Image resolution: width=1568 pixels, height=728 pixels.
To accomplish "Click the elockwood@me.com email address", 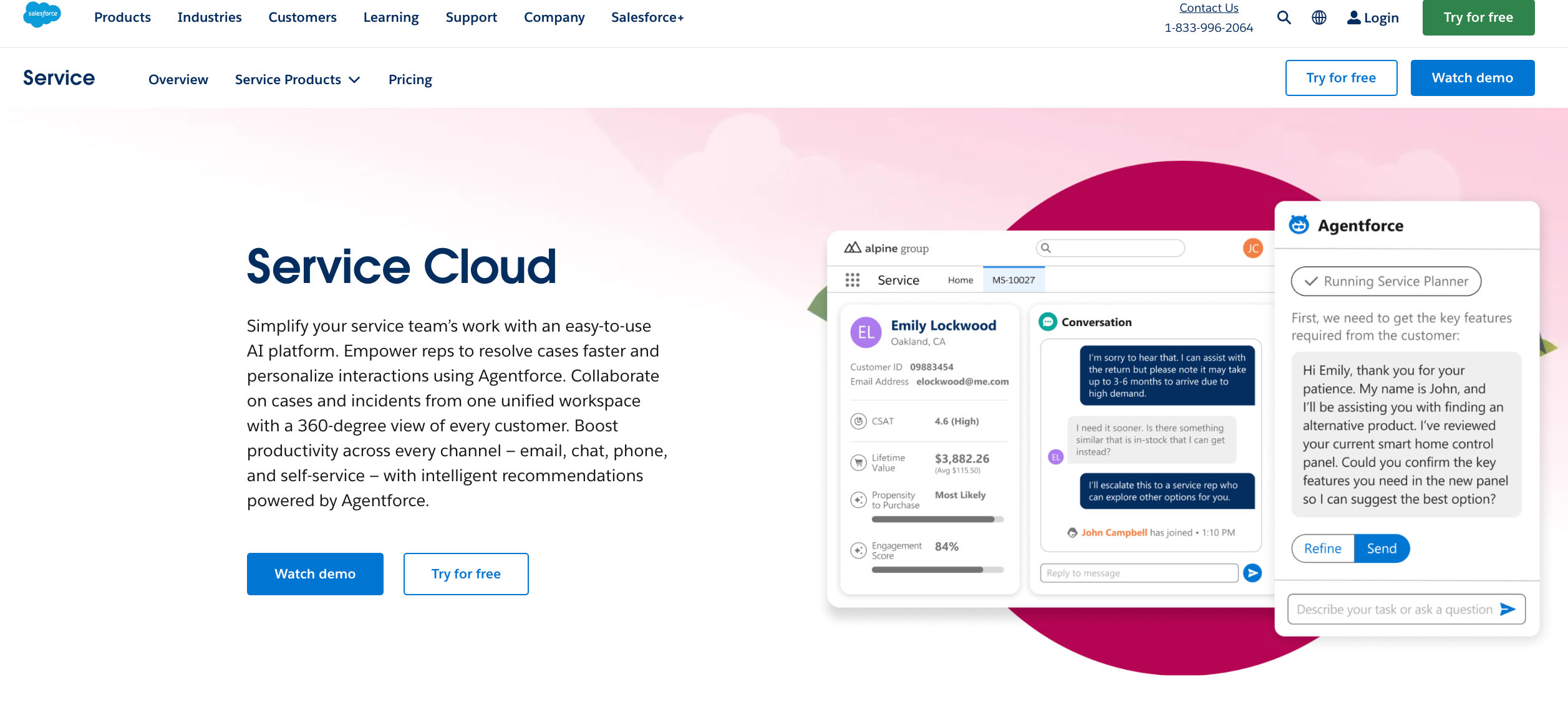I will 962,381.
